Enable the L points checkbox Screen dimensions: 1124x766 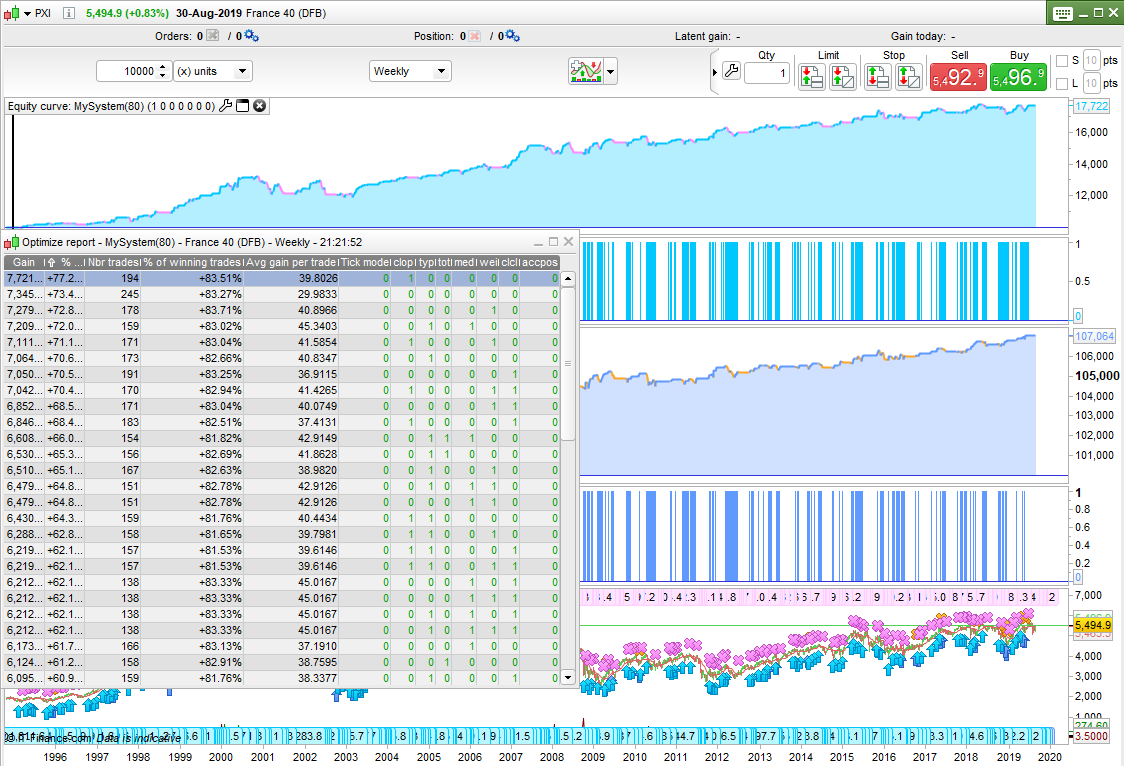1062,83
